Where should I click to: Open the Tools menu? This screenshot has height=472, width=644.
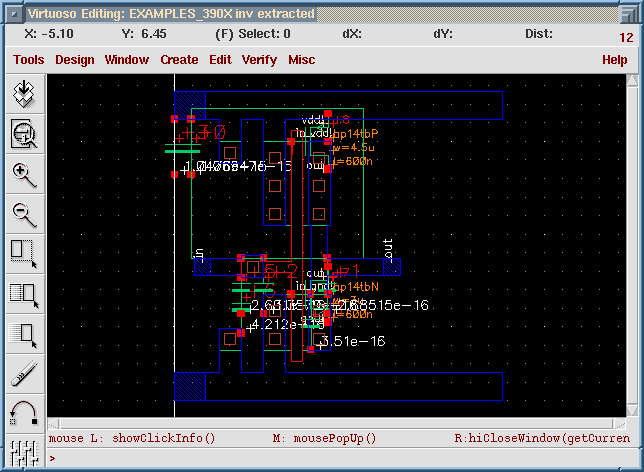tap(28, 60)
